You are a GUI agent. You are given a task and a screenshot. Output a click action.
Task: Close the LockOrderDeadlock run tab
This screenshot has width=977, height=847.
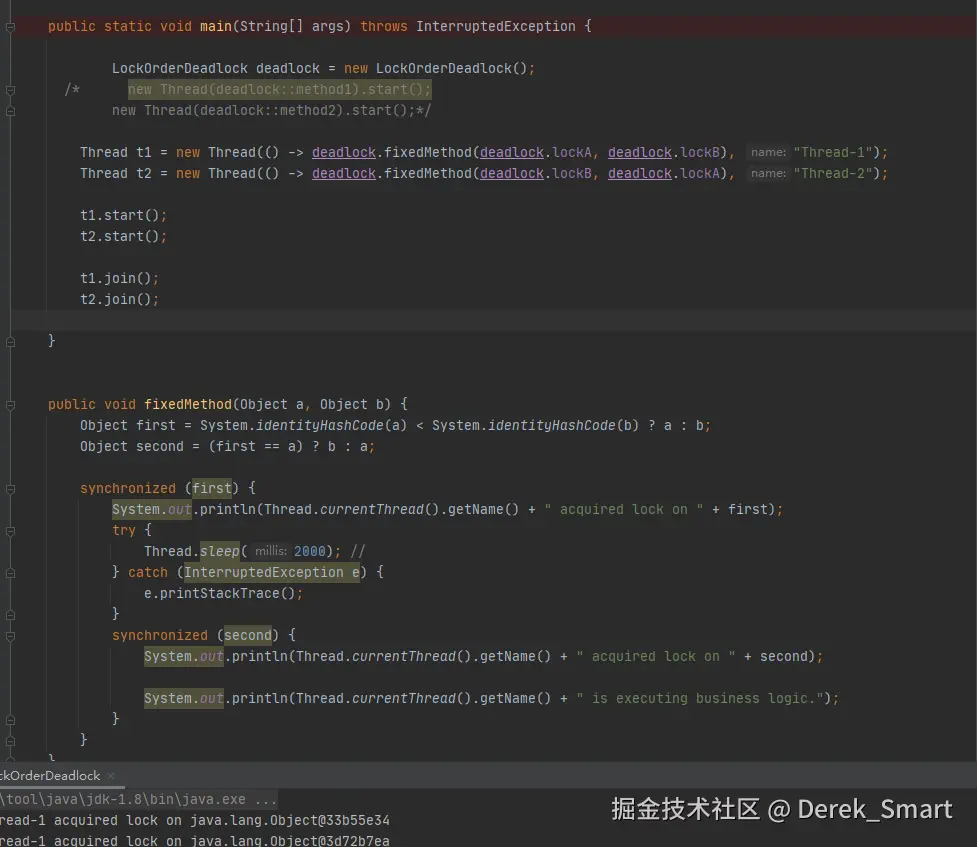tap(111, 775)
